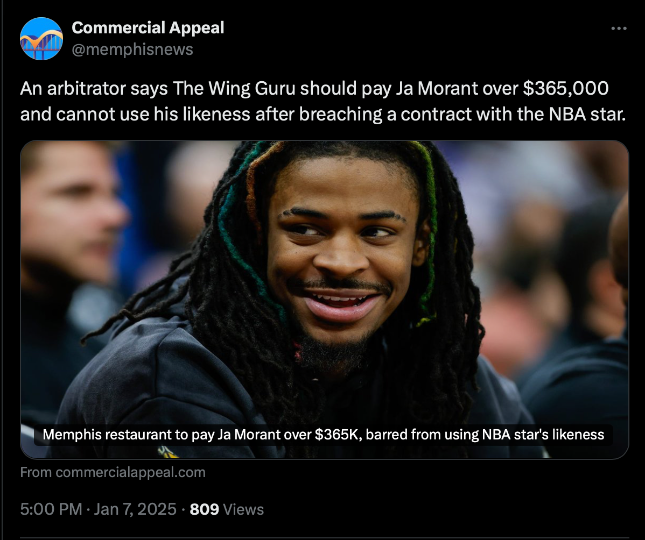
Task: Select the Jan 7, 2025 date
Action: (135, 509)
